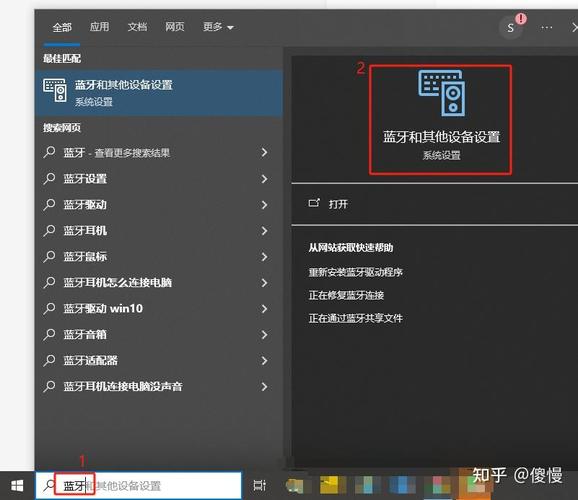Click the 蓝牙和其他设备设置 icon in best match
The image size is (578, 500).
(x=55, y=90)
